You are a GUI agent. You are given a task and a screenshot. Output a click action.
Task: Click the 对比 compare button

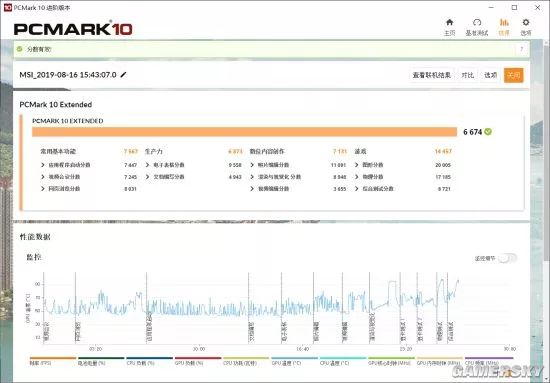[468, 75]
